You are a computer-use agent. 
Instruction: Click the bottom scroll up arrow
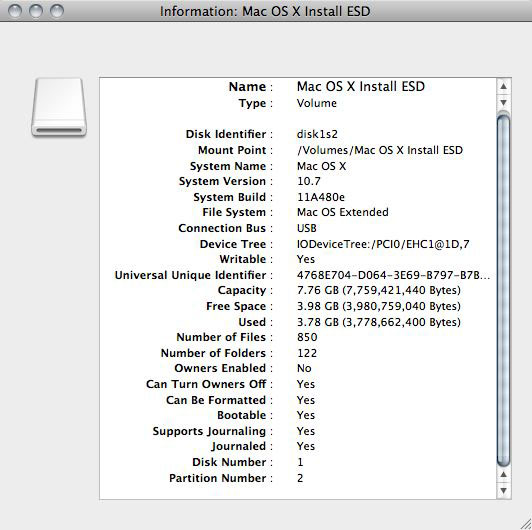pyautogui.click(x=504, y=475)
